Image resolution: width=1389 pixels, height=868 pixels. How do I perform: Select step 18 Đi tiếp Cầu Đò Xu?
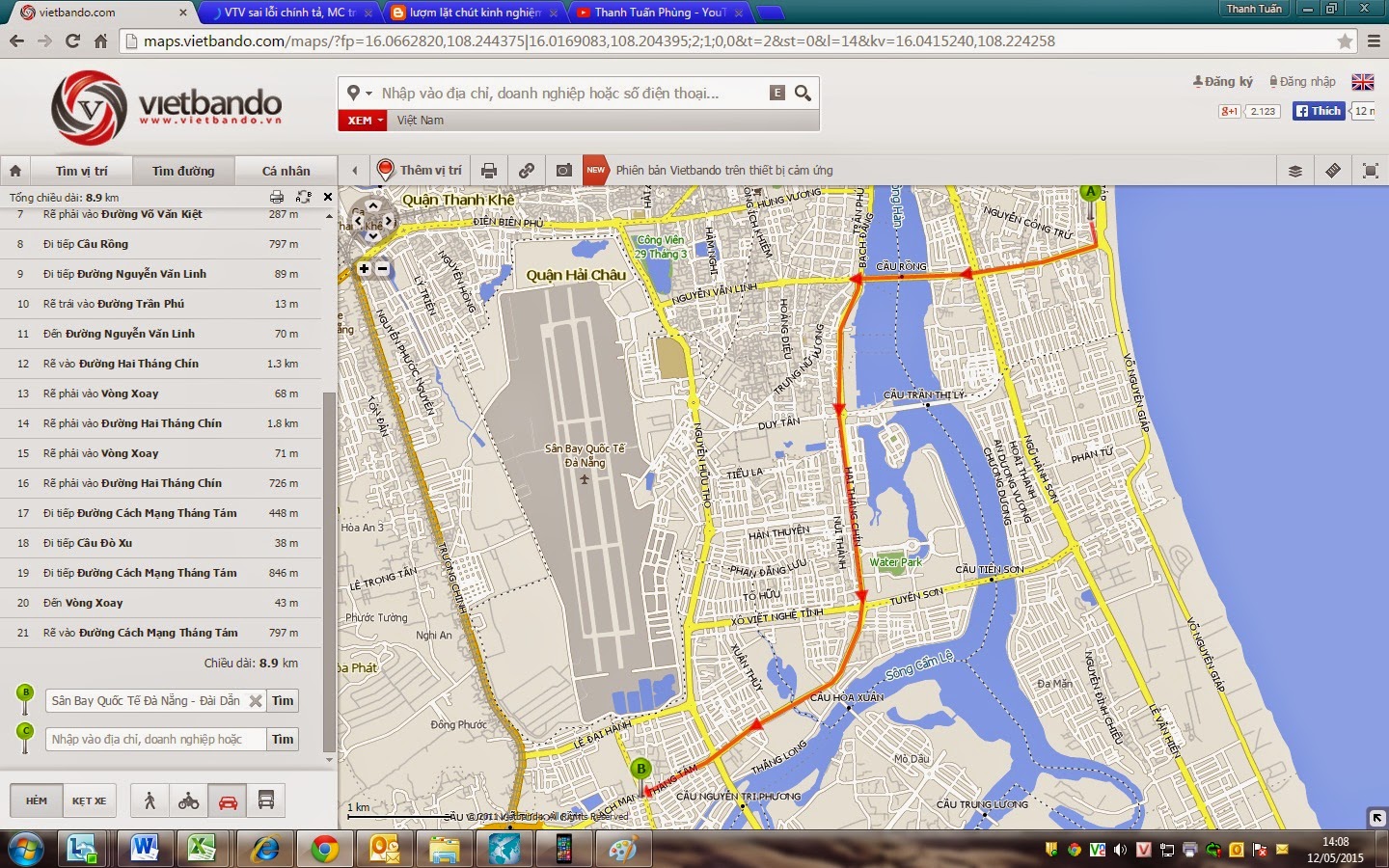pyautogui.click(x=161, y=543)
